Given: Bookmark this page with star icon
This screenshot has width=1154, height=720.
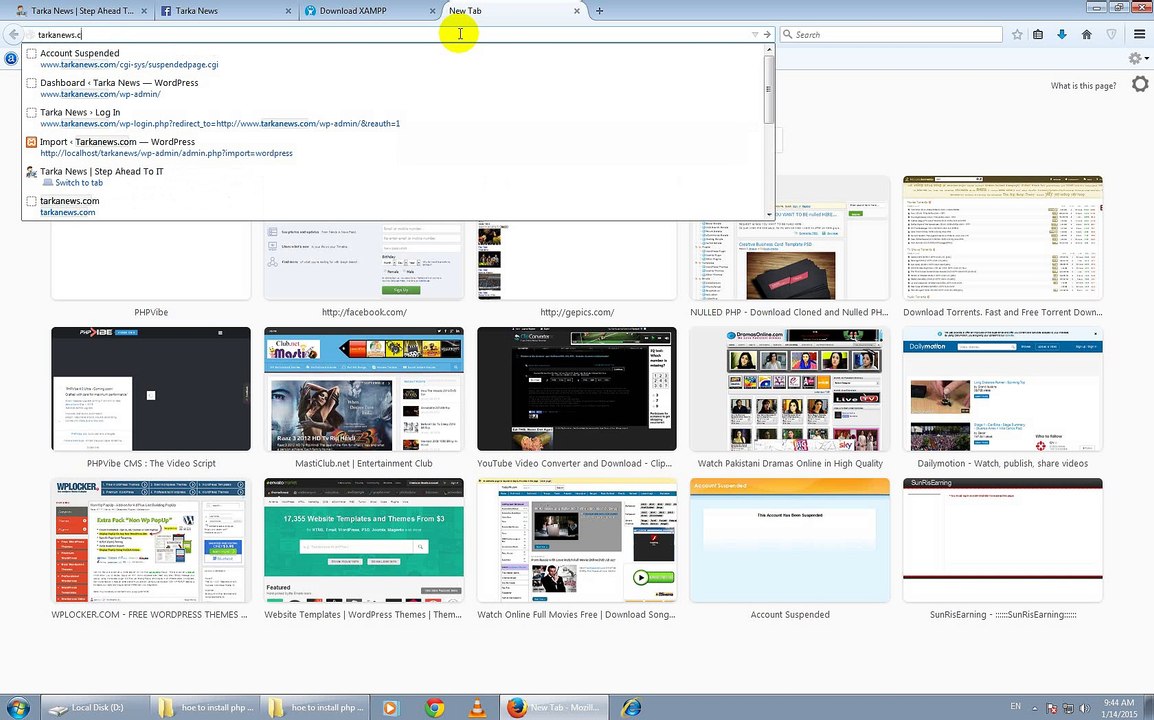Looking at the screenshot, I should (x=1017, y=35).
